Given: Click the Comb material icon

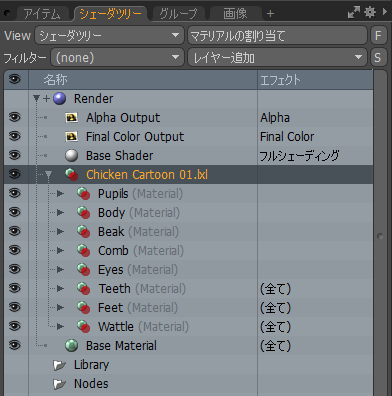Looking at the screenshot, I should point(83,250).
